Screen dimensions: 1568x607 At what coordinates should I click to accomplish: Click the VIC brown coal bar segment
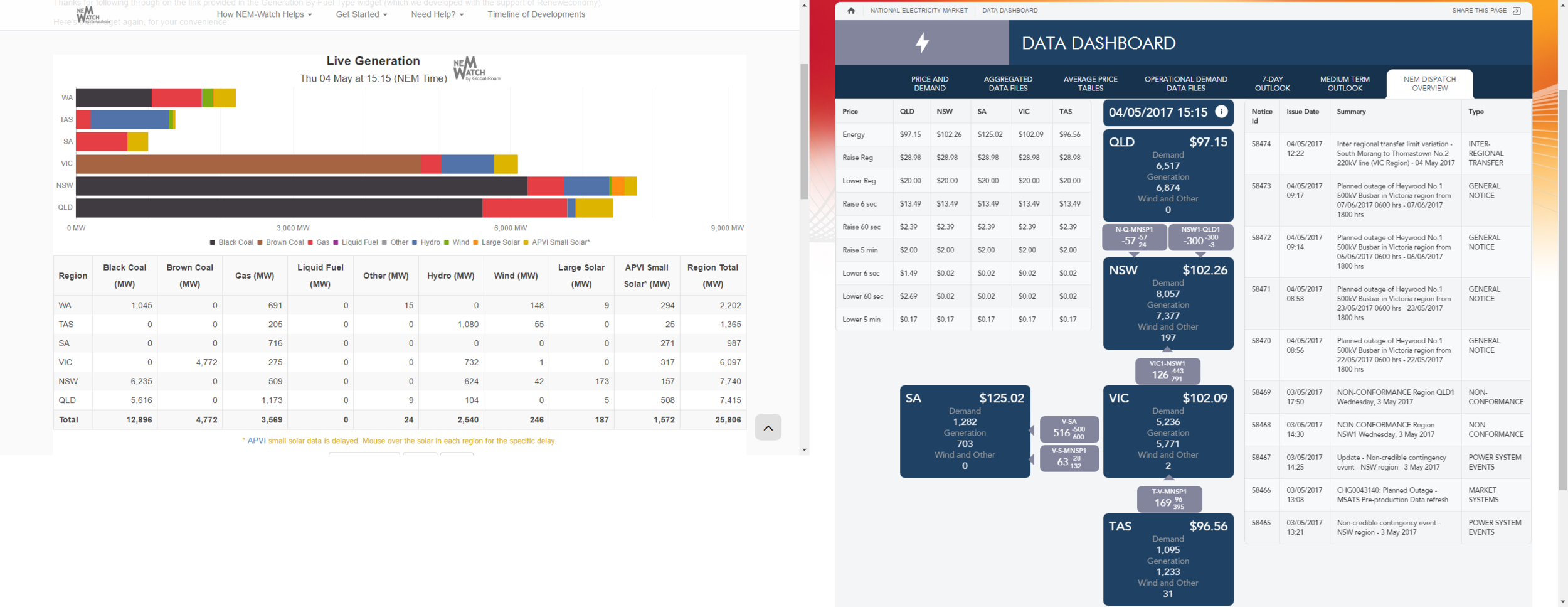[x=248, y=164]
